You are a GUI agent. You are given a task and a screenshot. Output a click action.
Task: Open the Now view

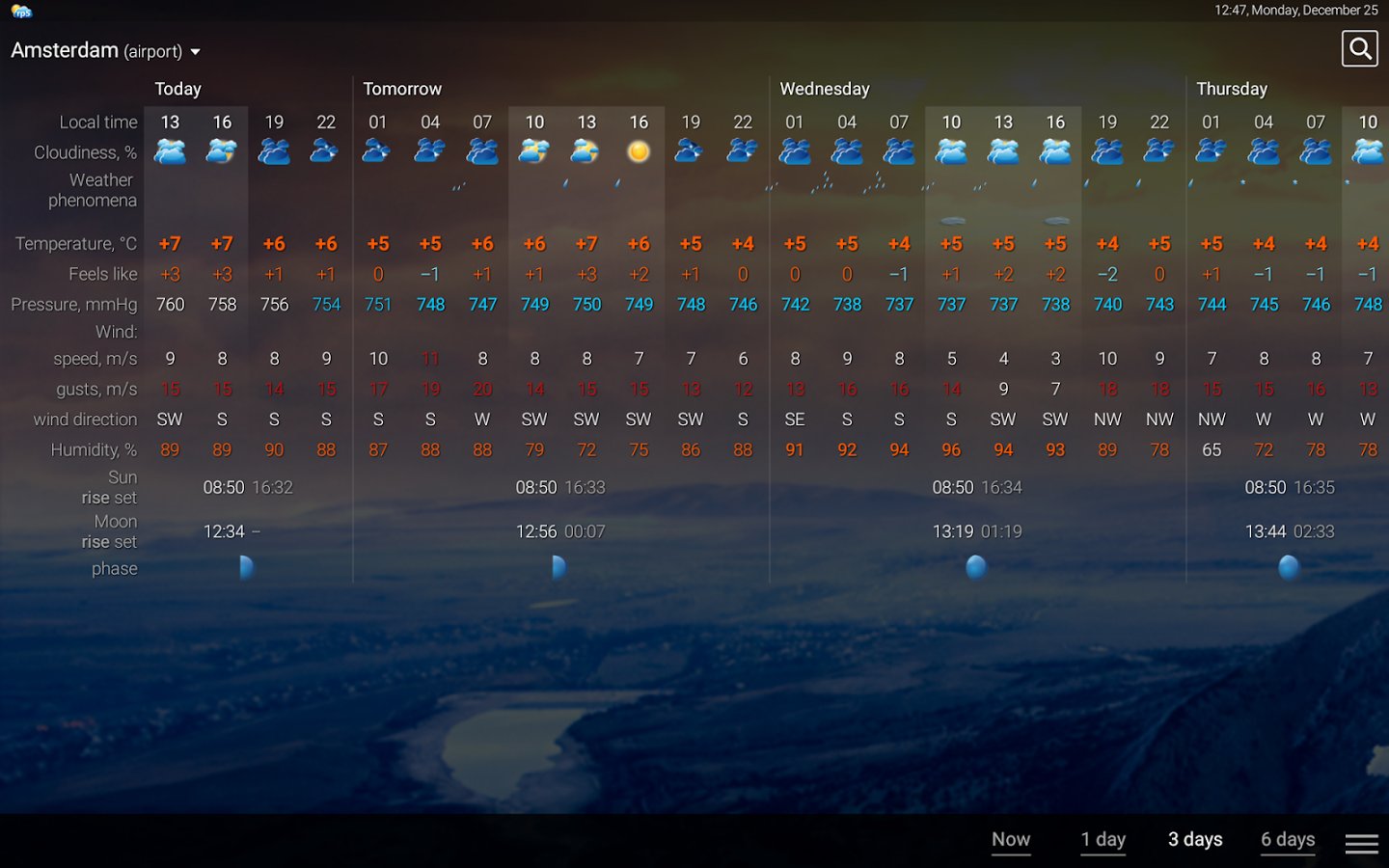tap(1010, 840)
